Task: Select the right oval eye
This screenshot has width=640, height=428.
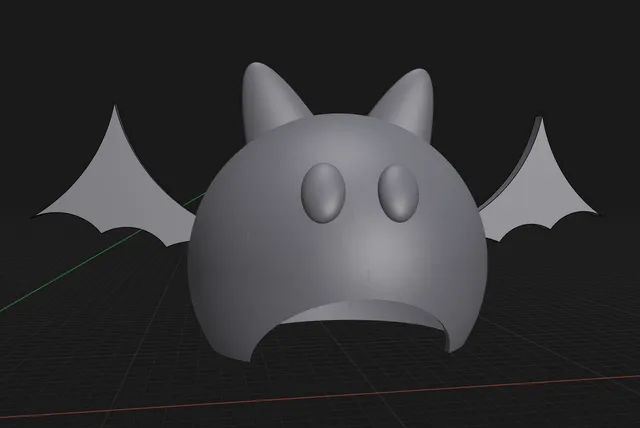Action: click(398, 193)
